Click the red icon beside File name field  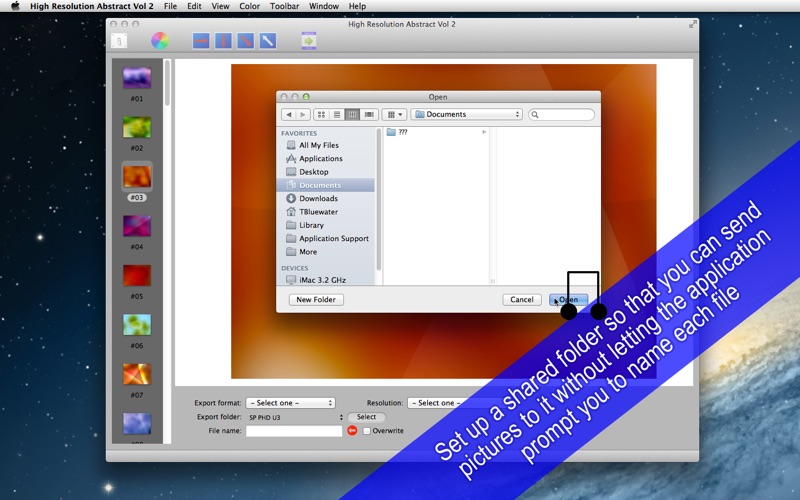tap(352, 431)
